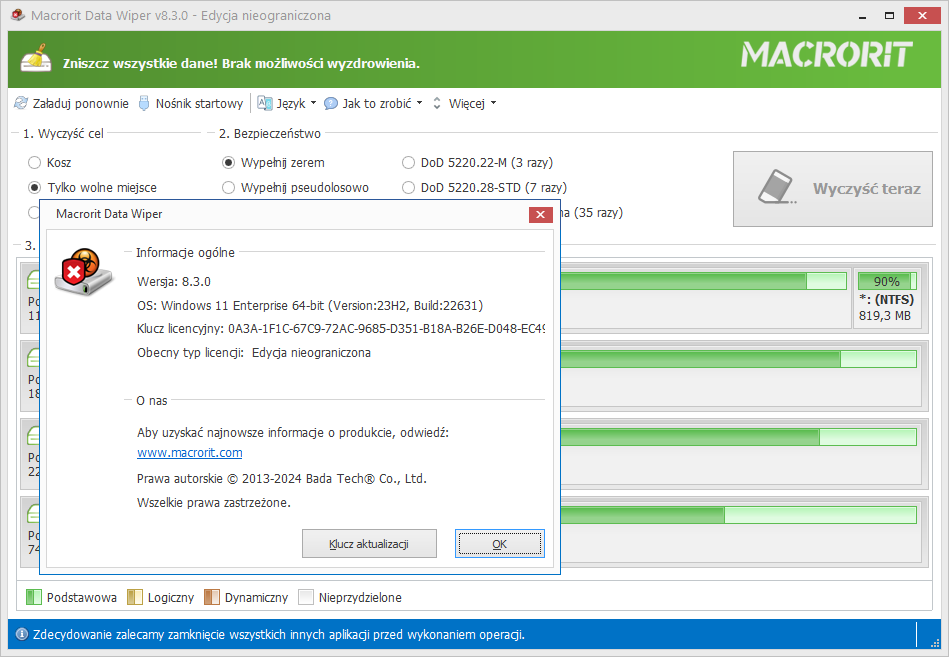
Task: Open the Załaduj ponownie toolbar item
Action: [x=71, y=103]
